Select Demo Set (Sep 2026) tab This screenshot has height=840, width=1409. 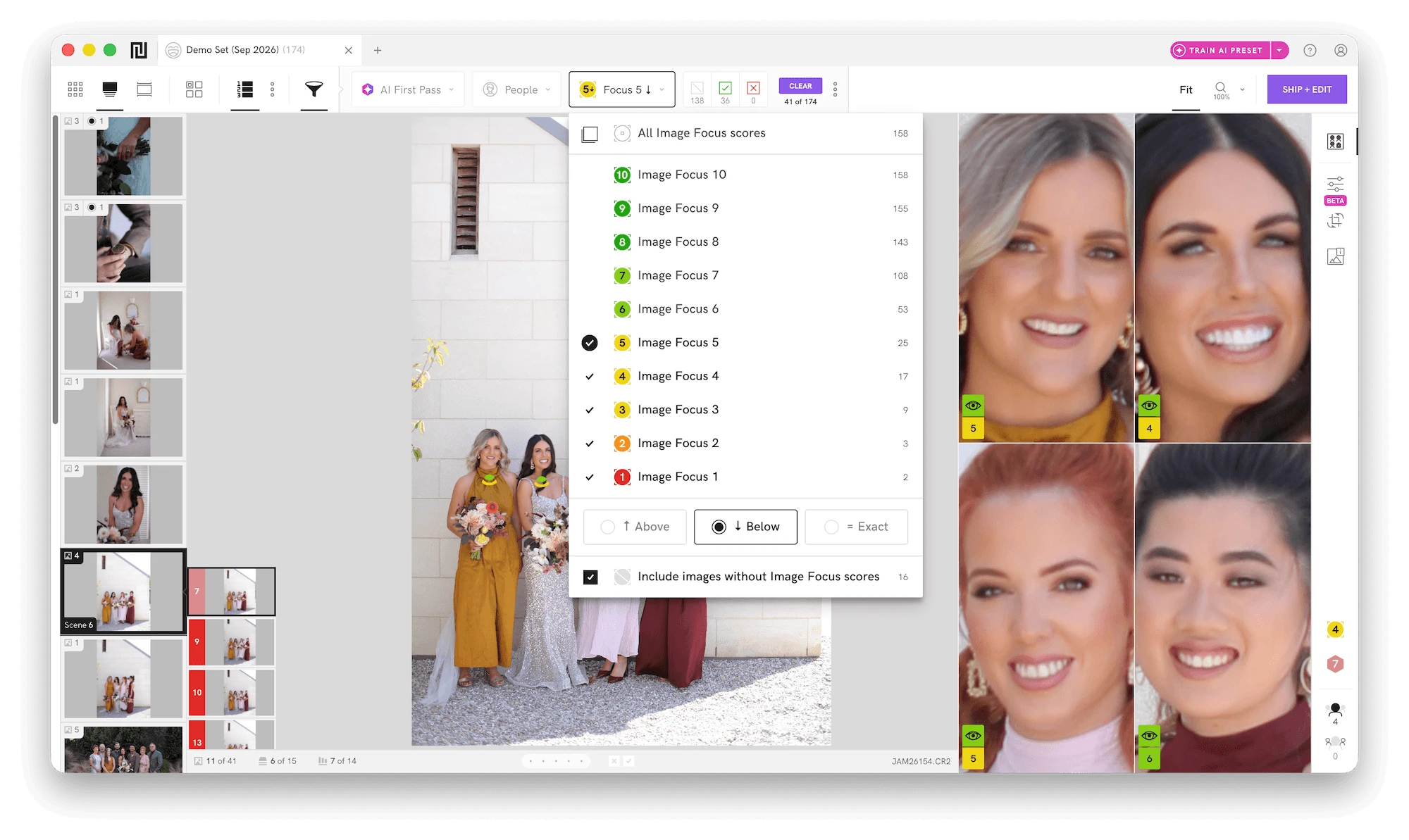coord(259,51)
